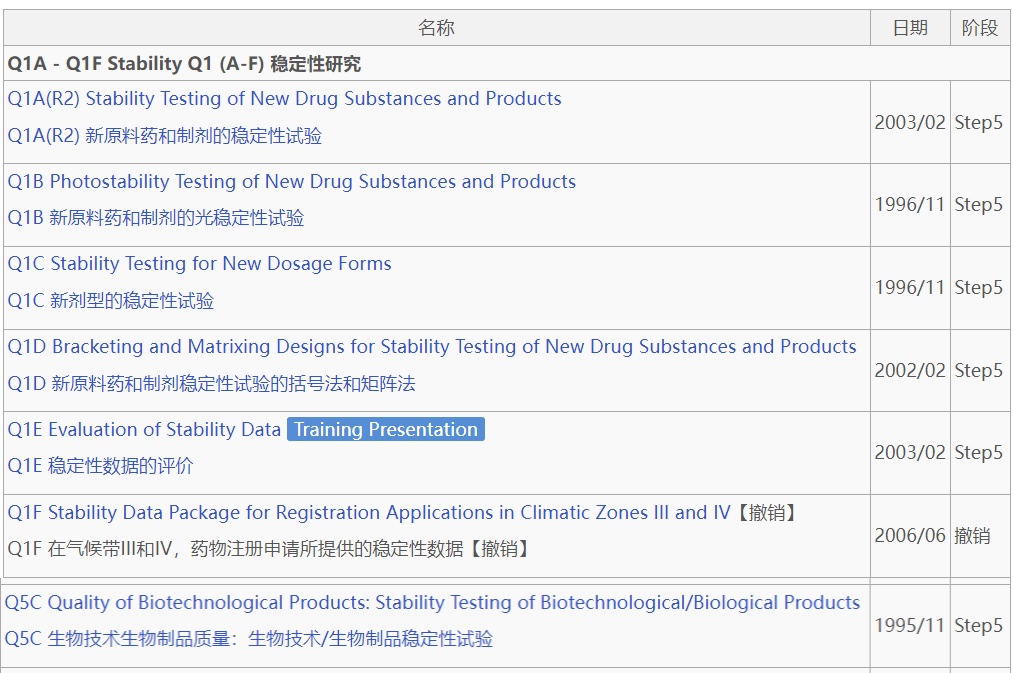The width and height of the screenshot is (1013, 673).
Task: Click the 2006/06 date cell
Action: [x=910, y=536]
